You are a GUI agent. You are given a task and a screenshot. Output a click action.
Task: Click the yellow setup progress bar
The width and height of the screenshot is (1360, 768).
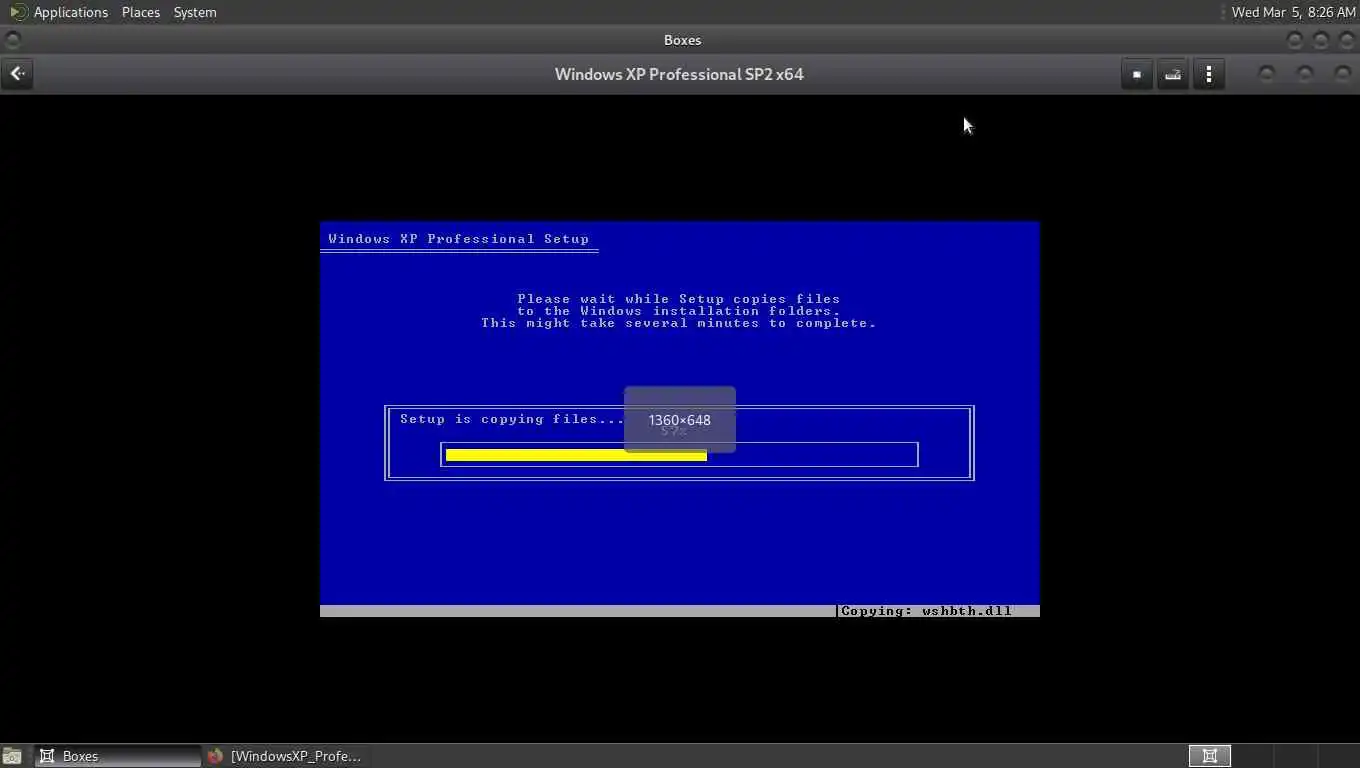(x=576, y=455)
